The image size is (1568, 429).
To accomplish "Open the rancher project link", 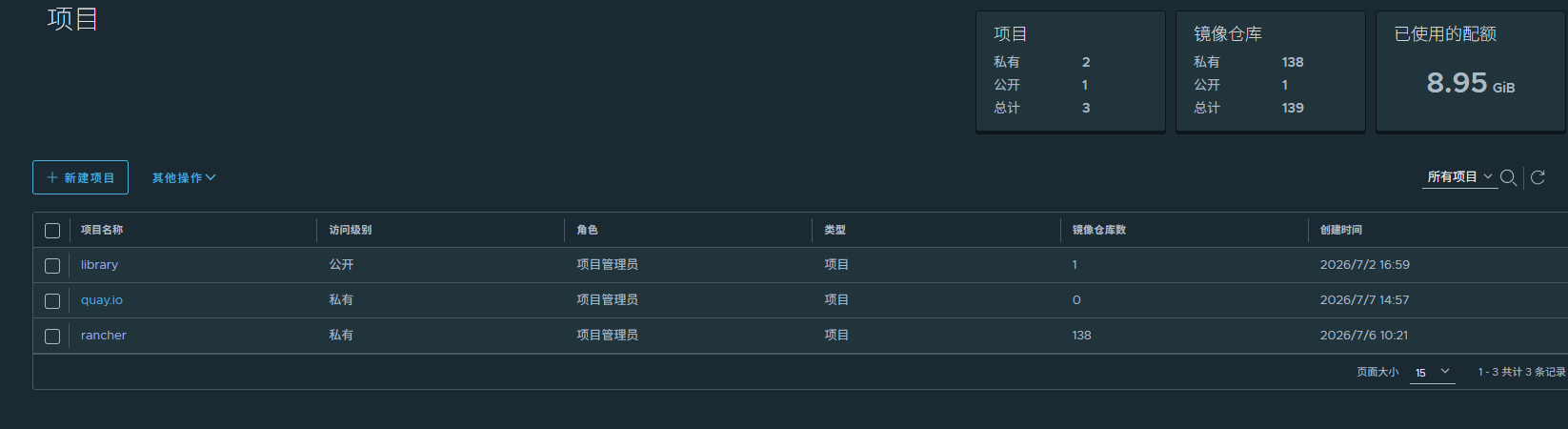I will tap(104, 336).
